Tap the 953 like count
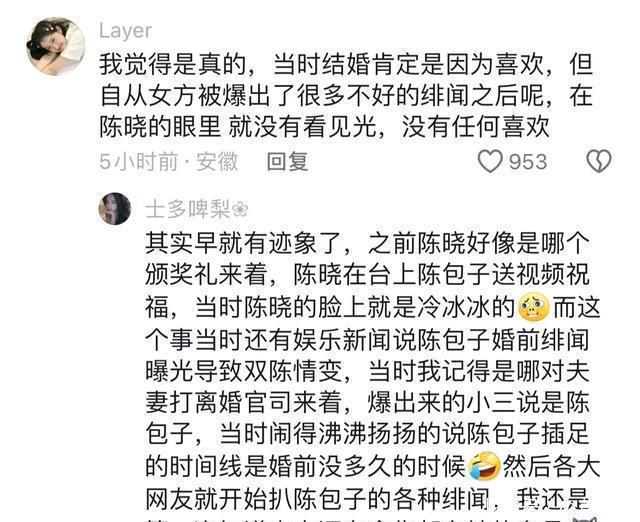640x522 pixels. [x=528, y=162]
